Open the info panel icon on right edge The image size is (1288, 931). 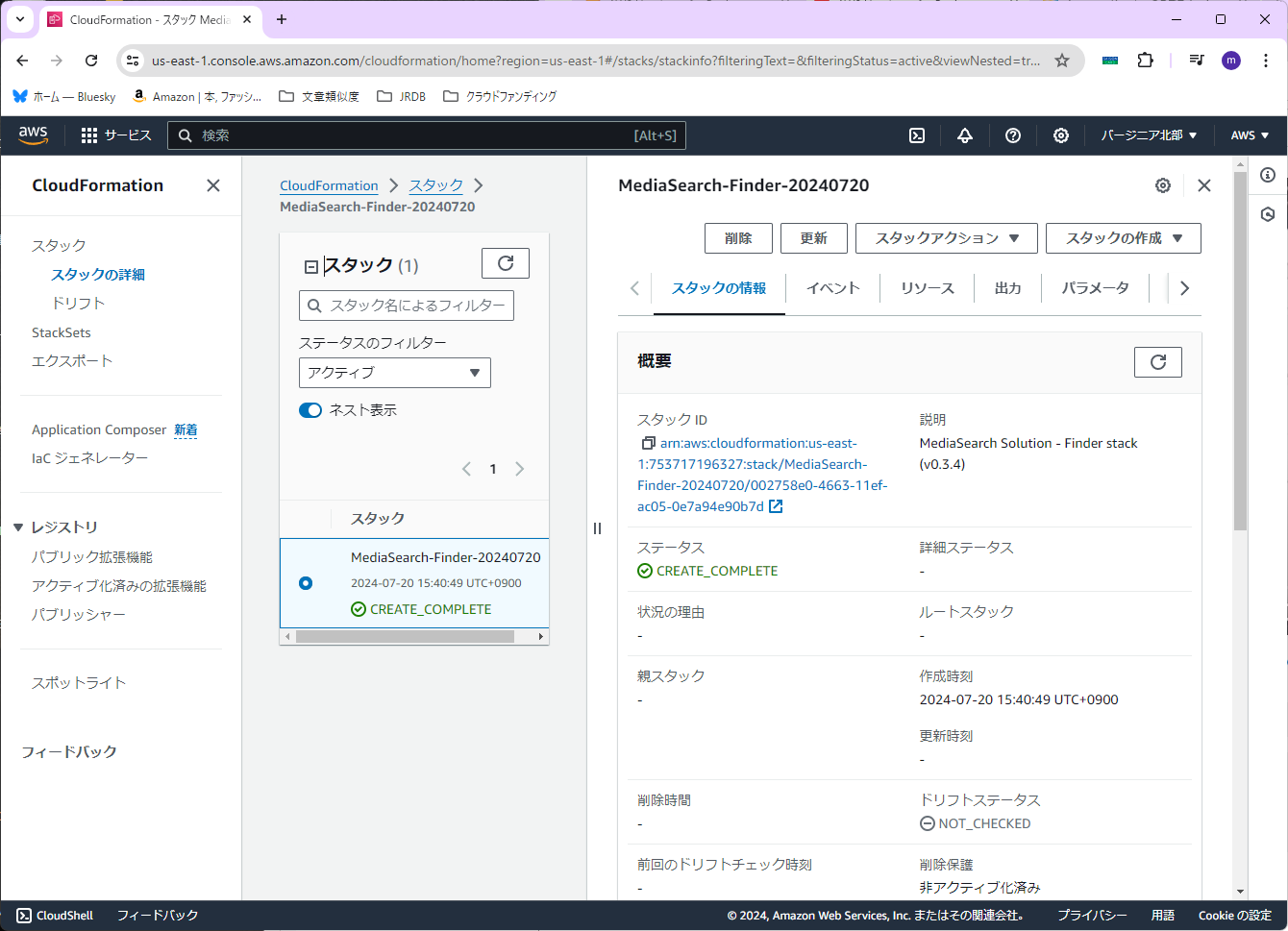1268,175
